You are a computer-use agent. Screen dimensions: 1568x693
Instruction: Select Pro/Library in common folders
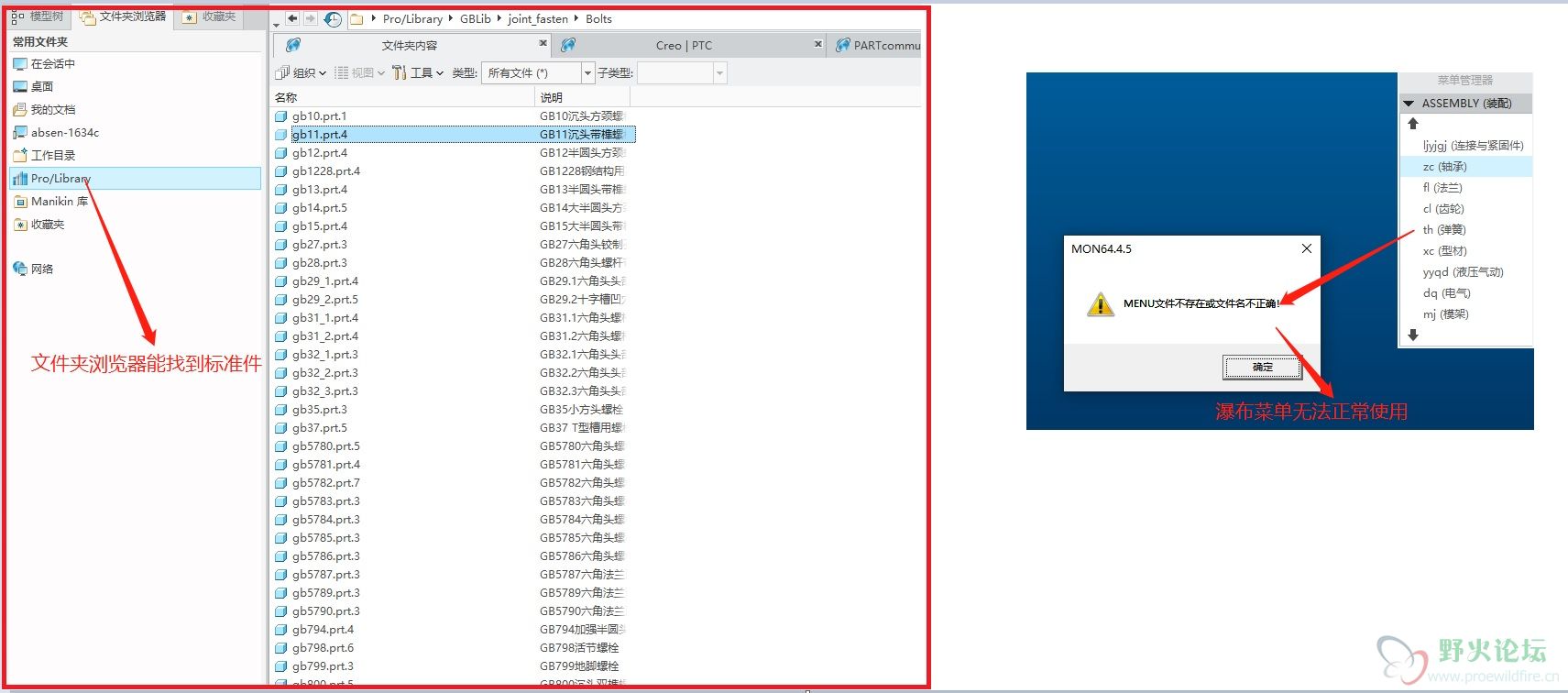136,179
